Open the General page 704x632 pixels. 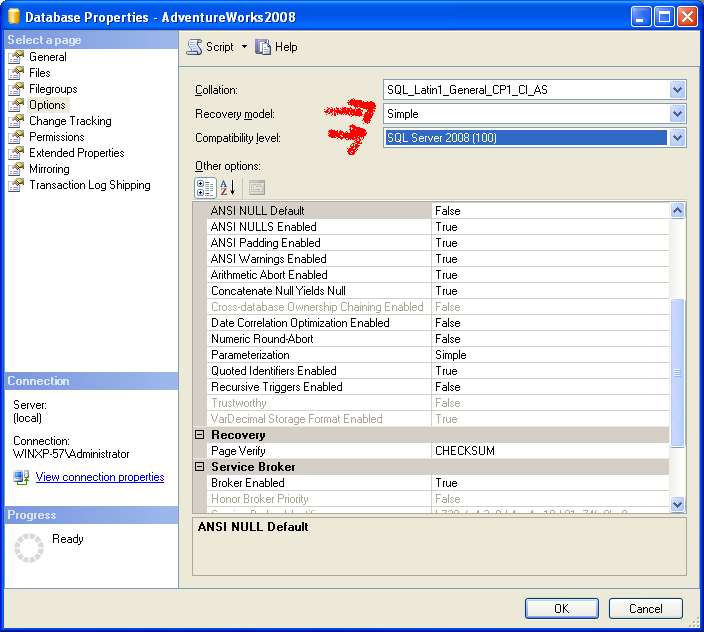[48, 57]
